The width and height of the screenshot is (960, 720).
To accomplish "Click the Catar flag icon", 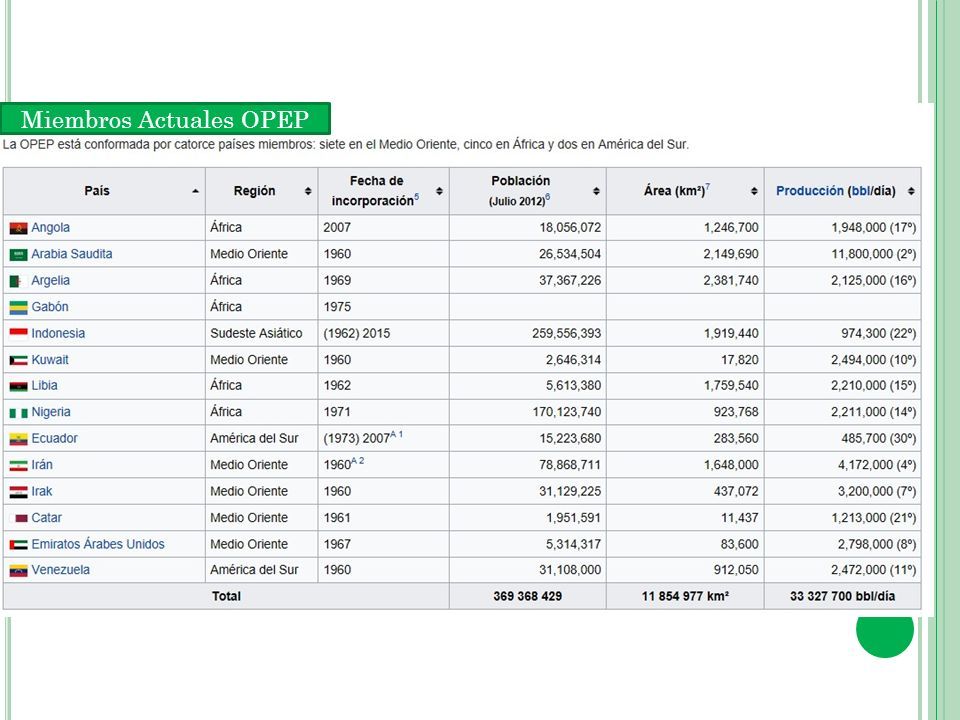I will pyautogui.click(x=20, y=519).
